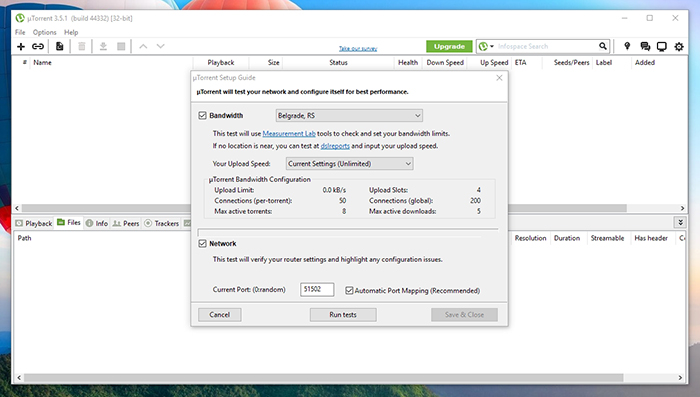Image resolution: width=700 pixels, height=397 pixels.
Task: Click the Create New Torrent file icon
Action: pos(59,46)
